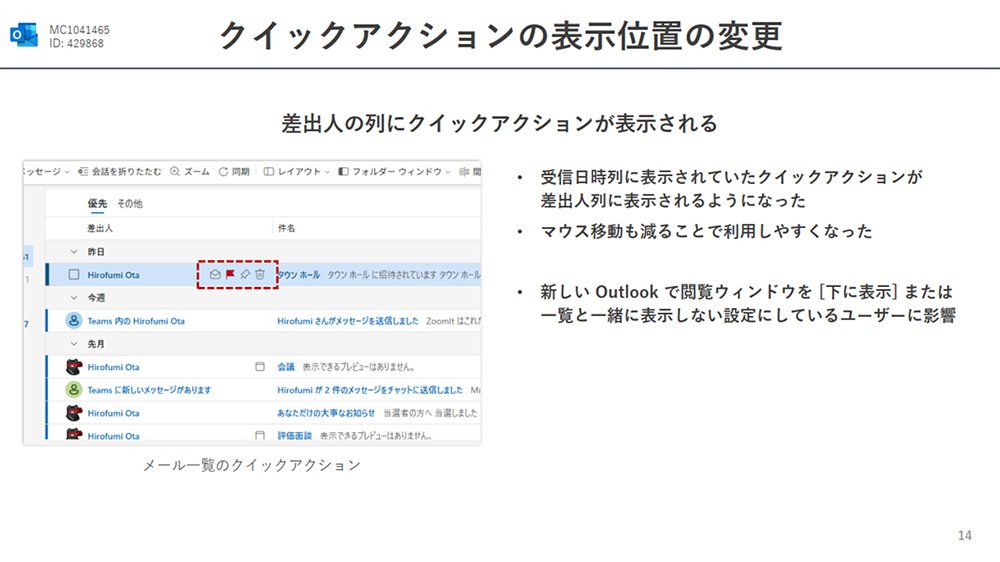Click the calendar icon next to 会議

[x=260, y=367]
